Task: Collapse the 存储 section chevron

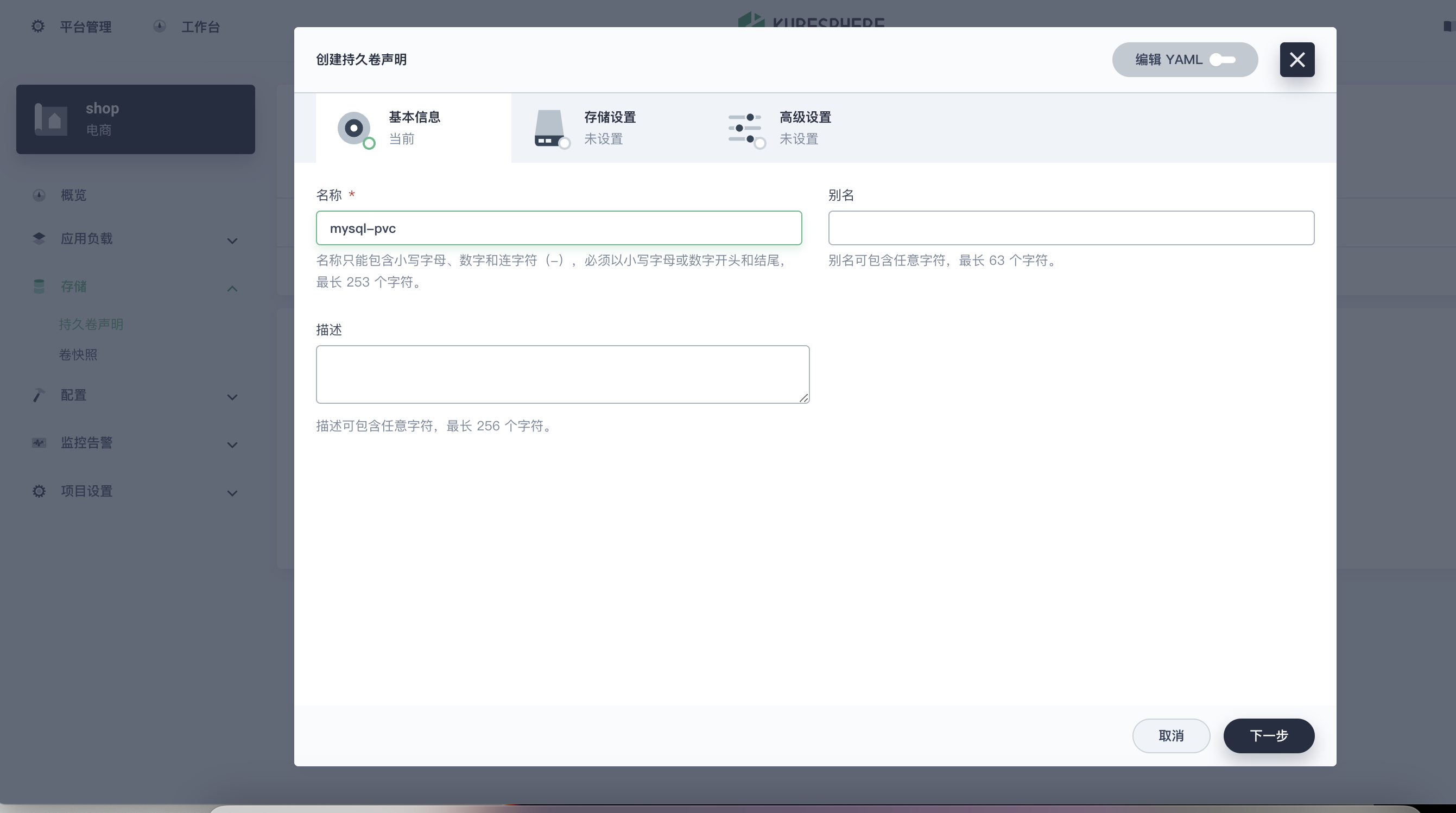Action: [232, 289]
